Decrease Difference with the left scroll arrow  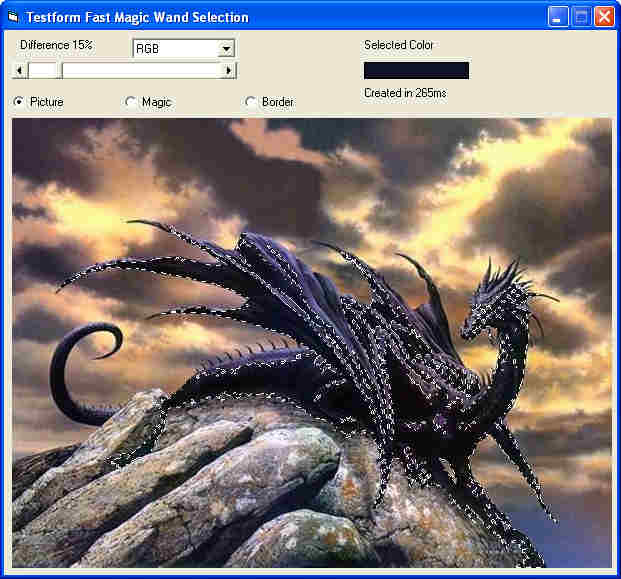tap(19, 70)
